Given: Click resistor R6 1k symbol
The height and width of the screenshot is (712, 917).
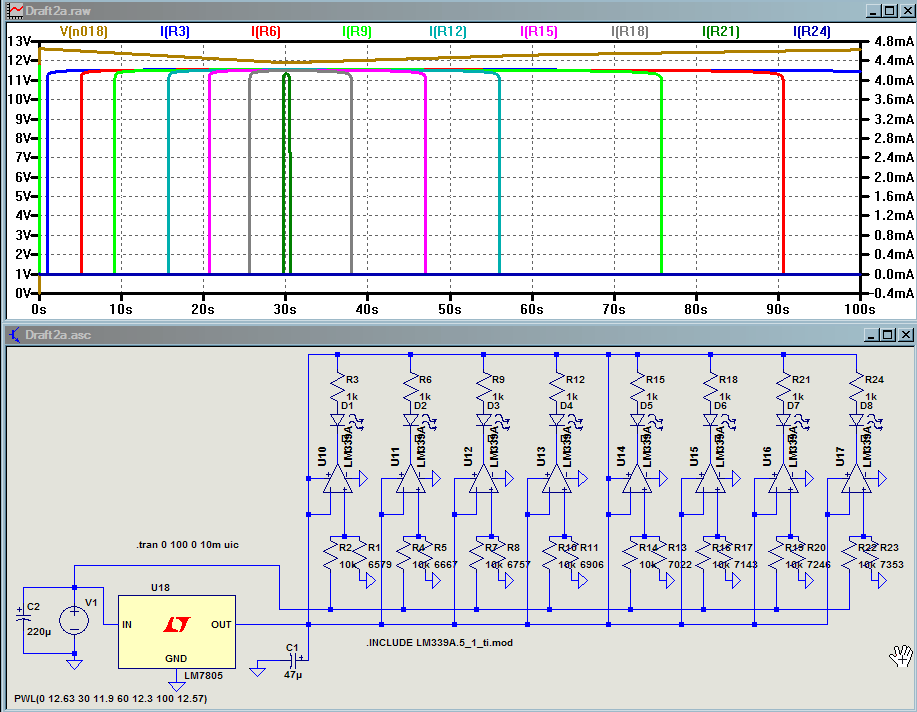Looking at the screenshot, I should pos(411,387).
